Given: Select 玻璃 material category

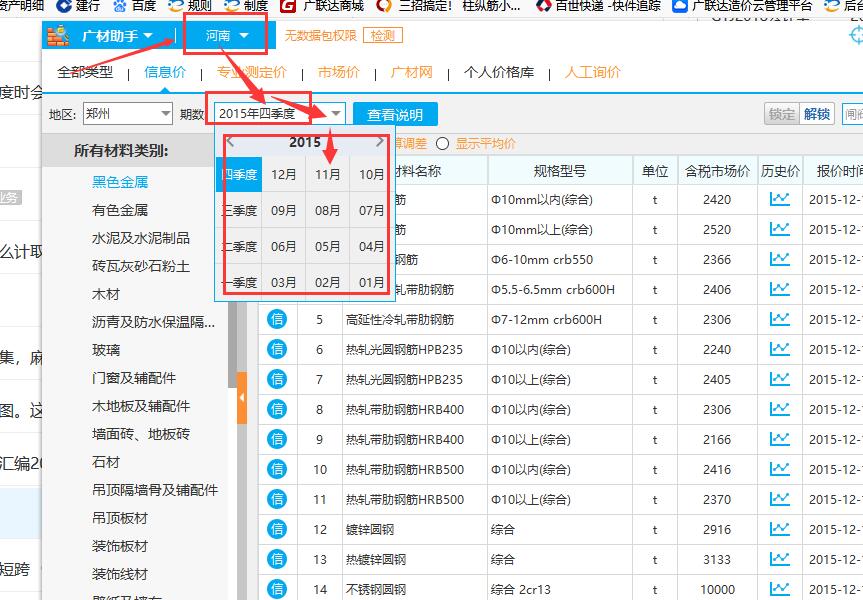Looking at the screenshot, I should pyautogui.click(x=106, y=350).
